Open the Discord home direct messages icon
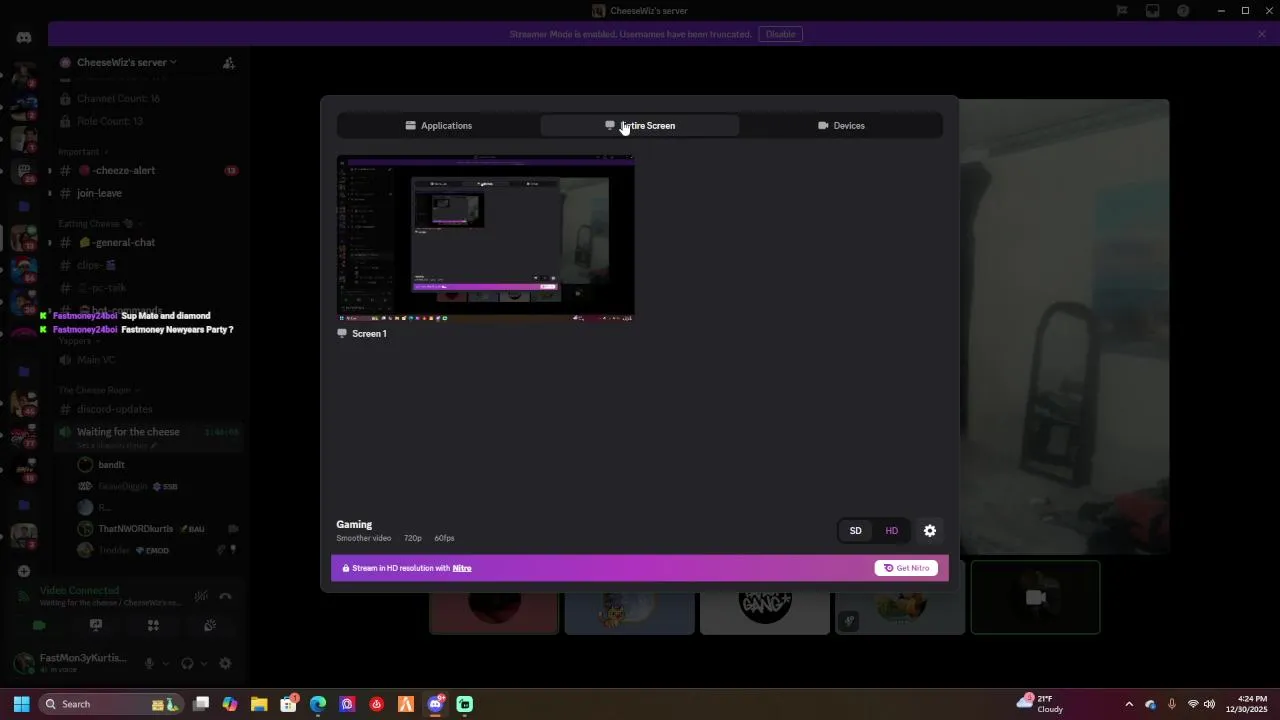1280x720 pixels. 24,37
